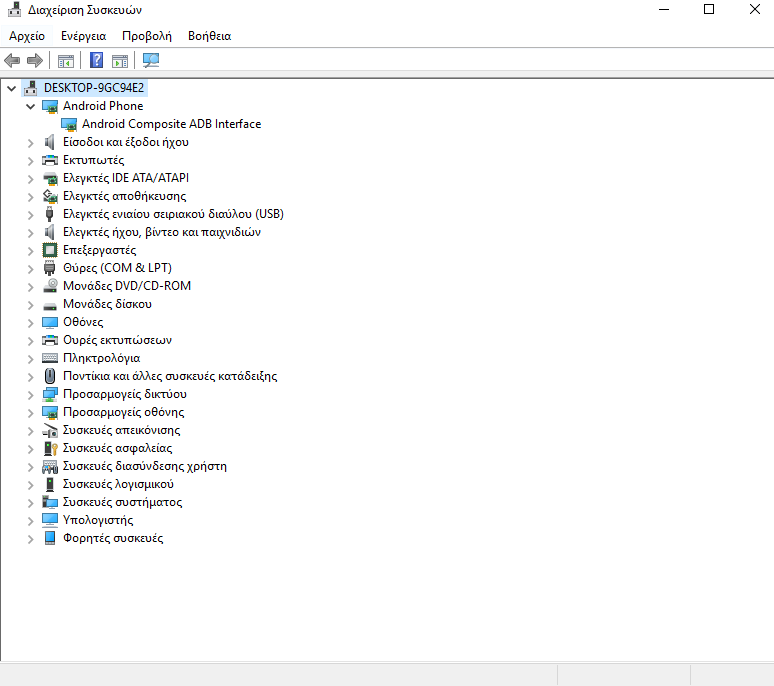Scan for hardware changes using the monitor icon
Image resolution: width=774 pixels, height=686 pixels.
[151, 61]
